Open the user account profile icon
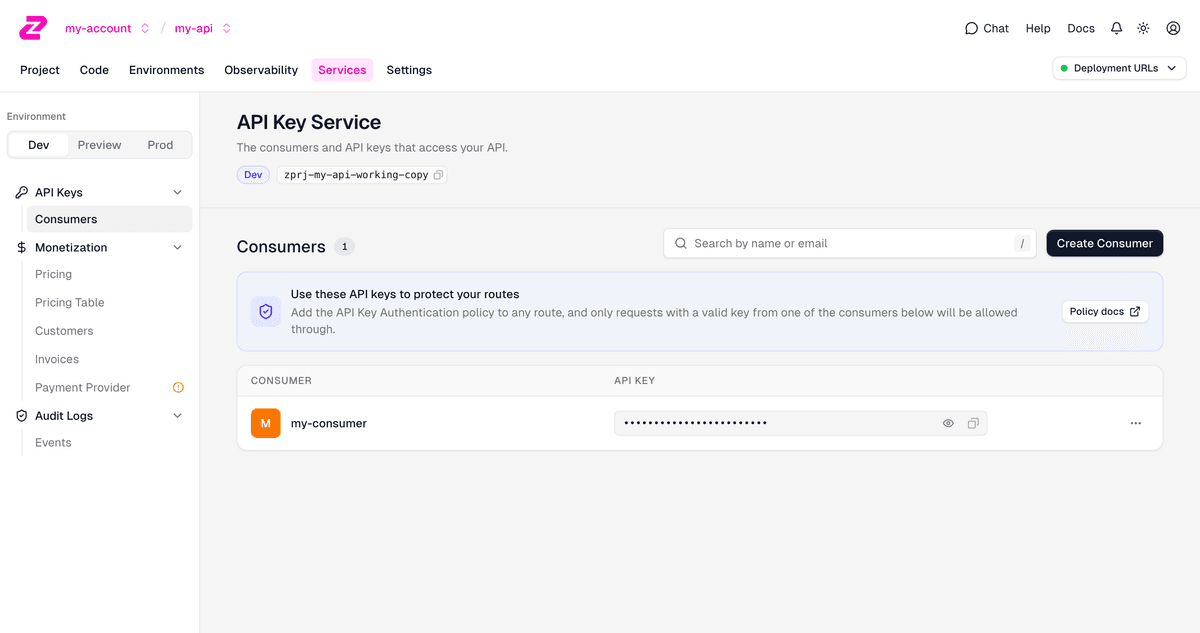 (x=1173, y=28)
